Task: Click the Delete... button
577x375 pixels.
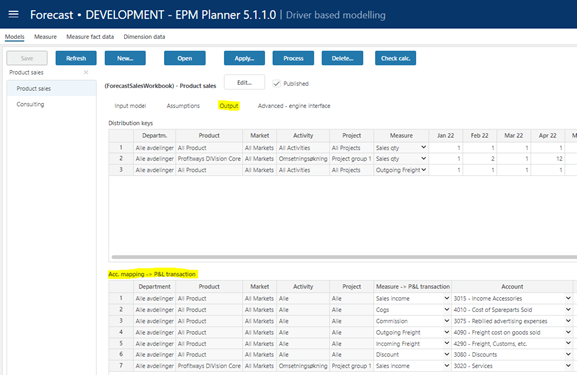Action: click(x=342, y=58)
